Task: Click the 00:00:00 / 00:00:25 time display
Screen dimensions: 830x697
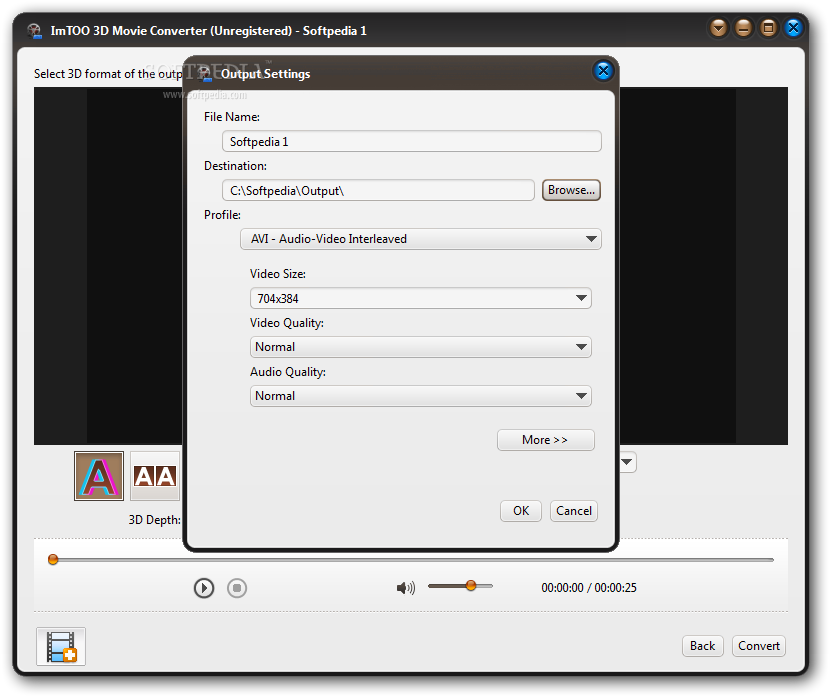Action: (589, 588)
